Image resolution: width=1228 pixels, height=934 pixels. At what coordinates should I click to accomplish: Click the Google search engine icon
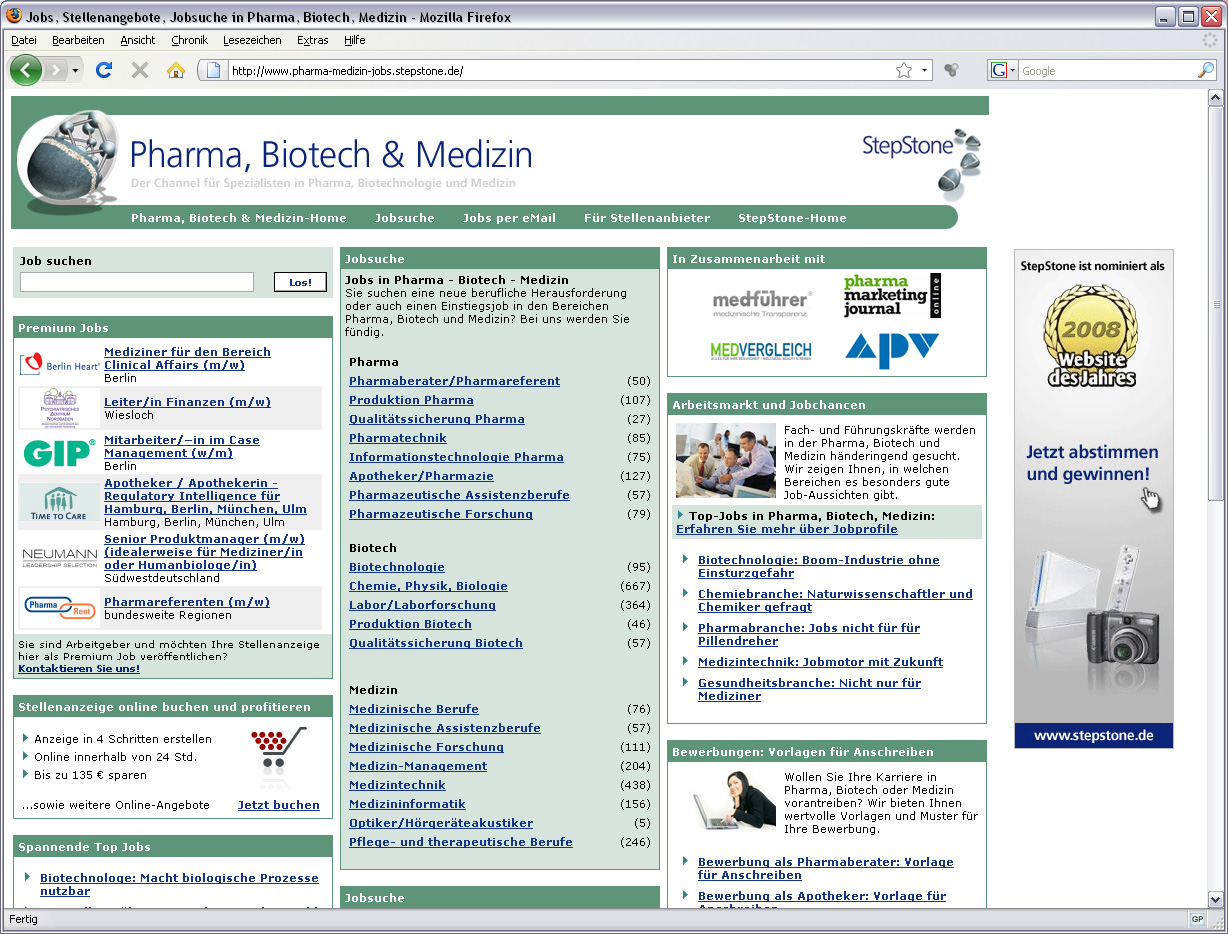(x=999, y=71)
